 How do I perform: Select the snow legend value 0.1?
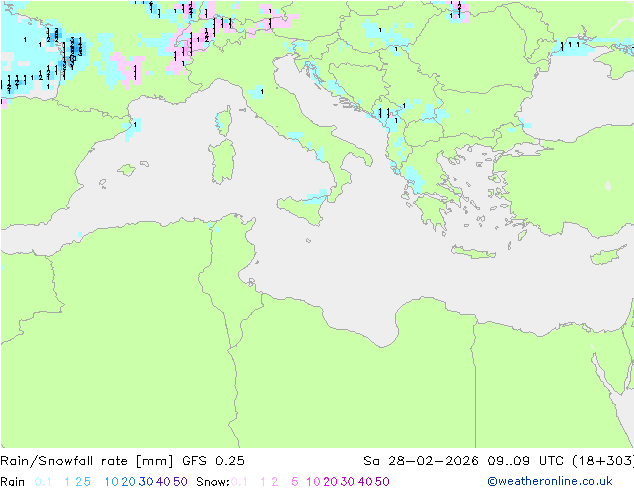pyautogui.click(x=239, y=482)
